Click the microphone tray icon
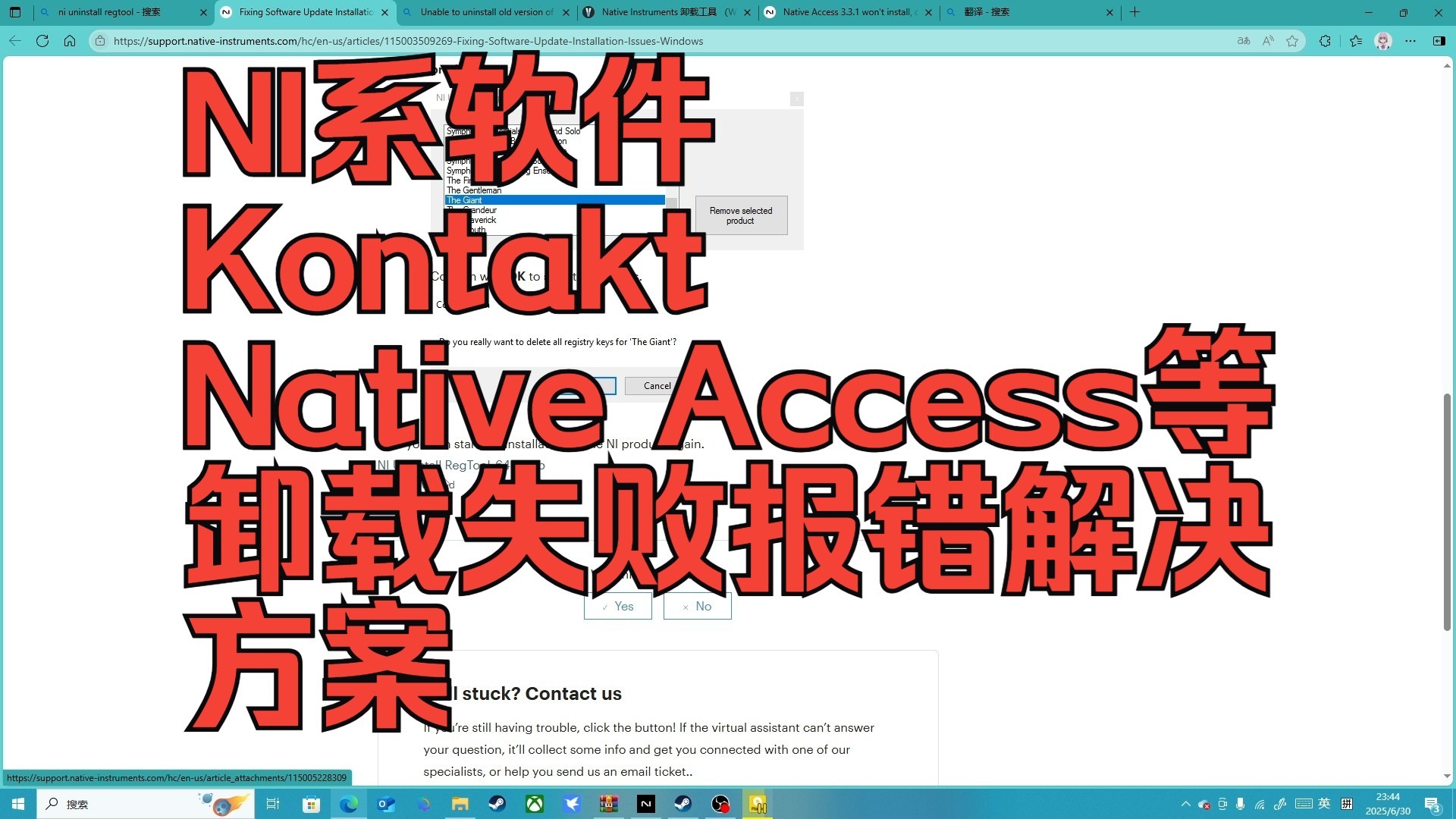The height and width of the screenshot is (819, 1456). [1241, 804]
